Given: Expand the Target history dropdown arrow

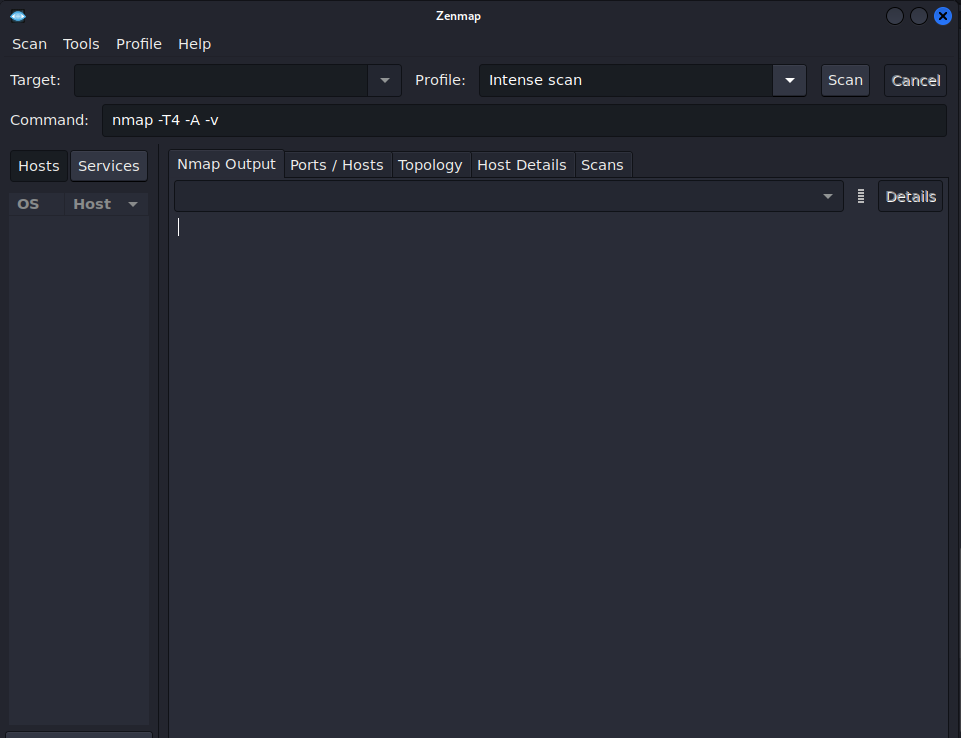Looking at the screenshot, I should point(384,80).
